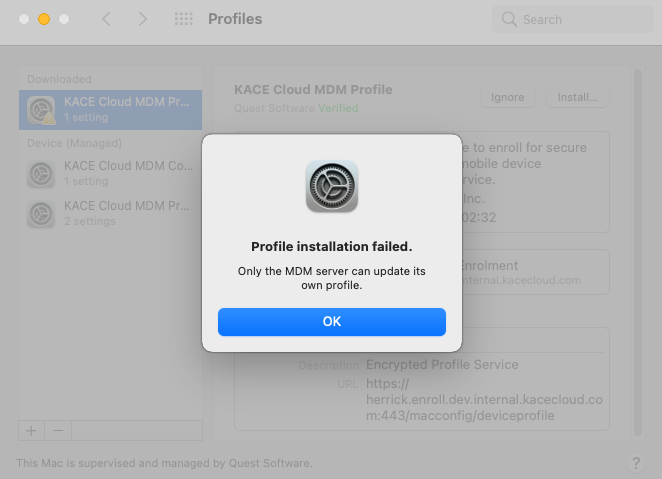Select the managed profile with 2 settings
Viewport: 662px width, 479px height.
[110, 213]
